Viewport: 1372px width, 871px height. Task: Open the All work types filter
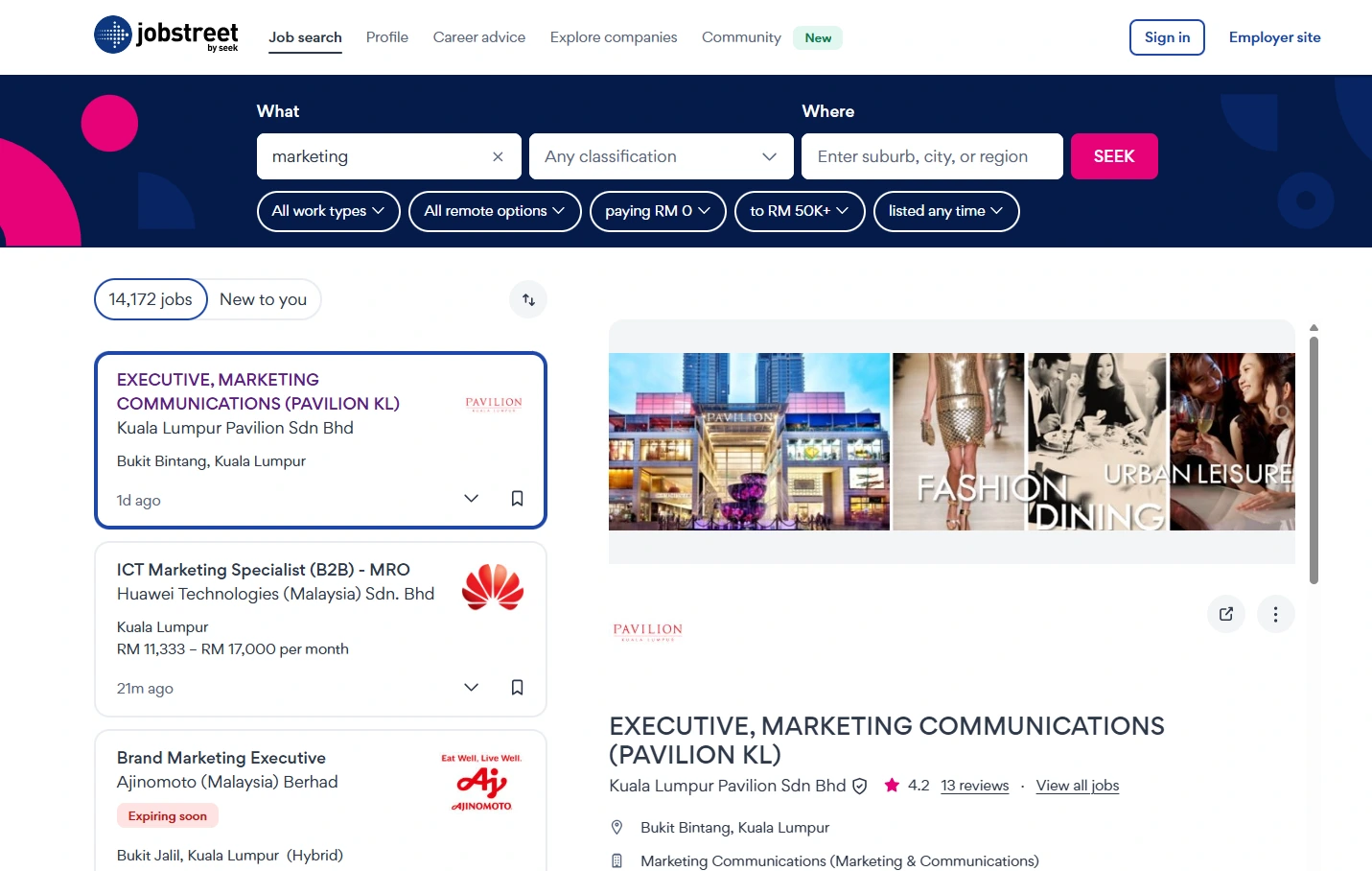click(x=328, y=211)
